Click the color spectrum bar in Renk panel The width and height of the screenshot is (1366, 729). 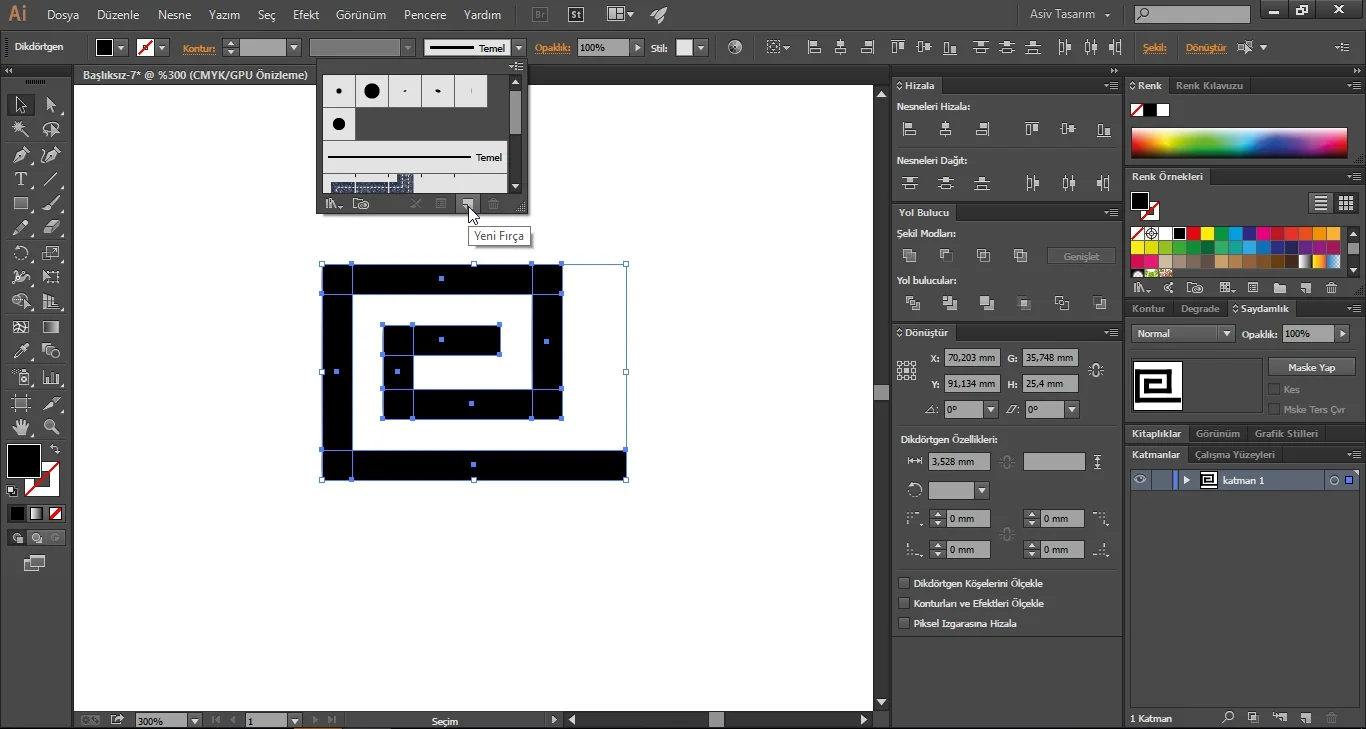(1239, 143)
